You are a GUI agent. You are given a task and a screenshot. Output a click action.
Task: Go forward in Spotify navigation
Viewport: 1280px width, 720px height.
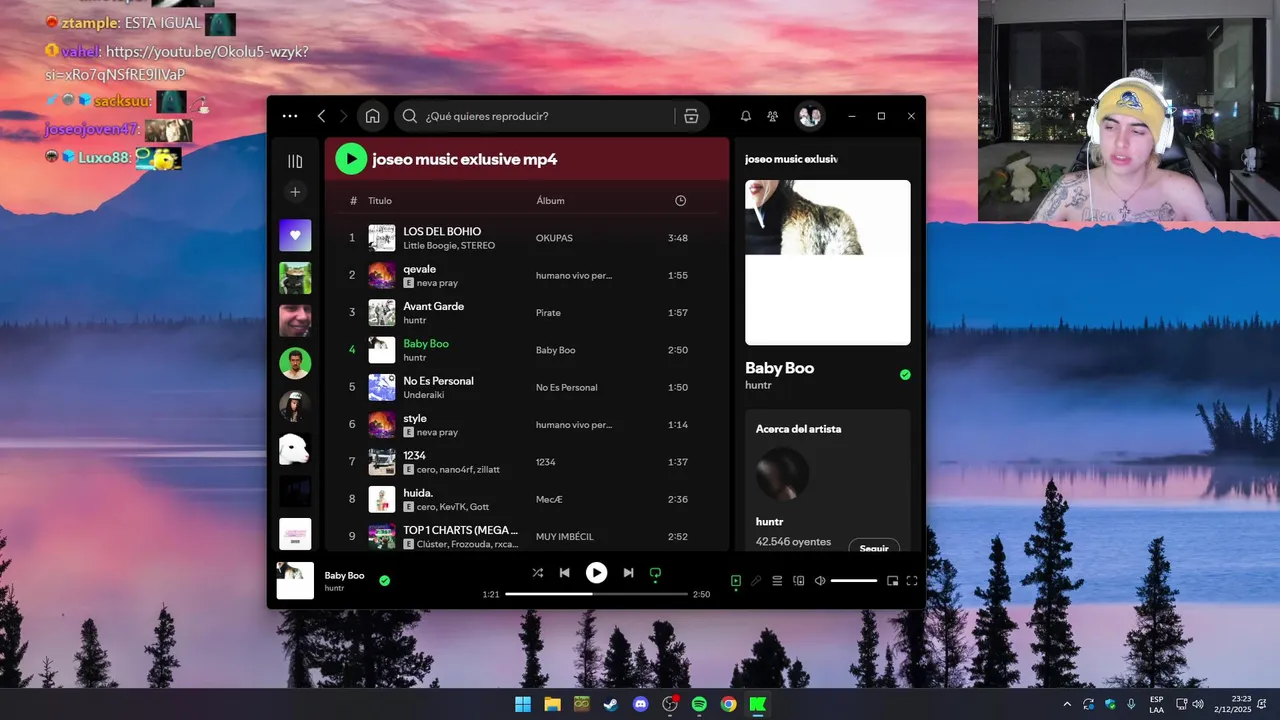(343, 116)
